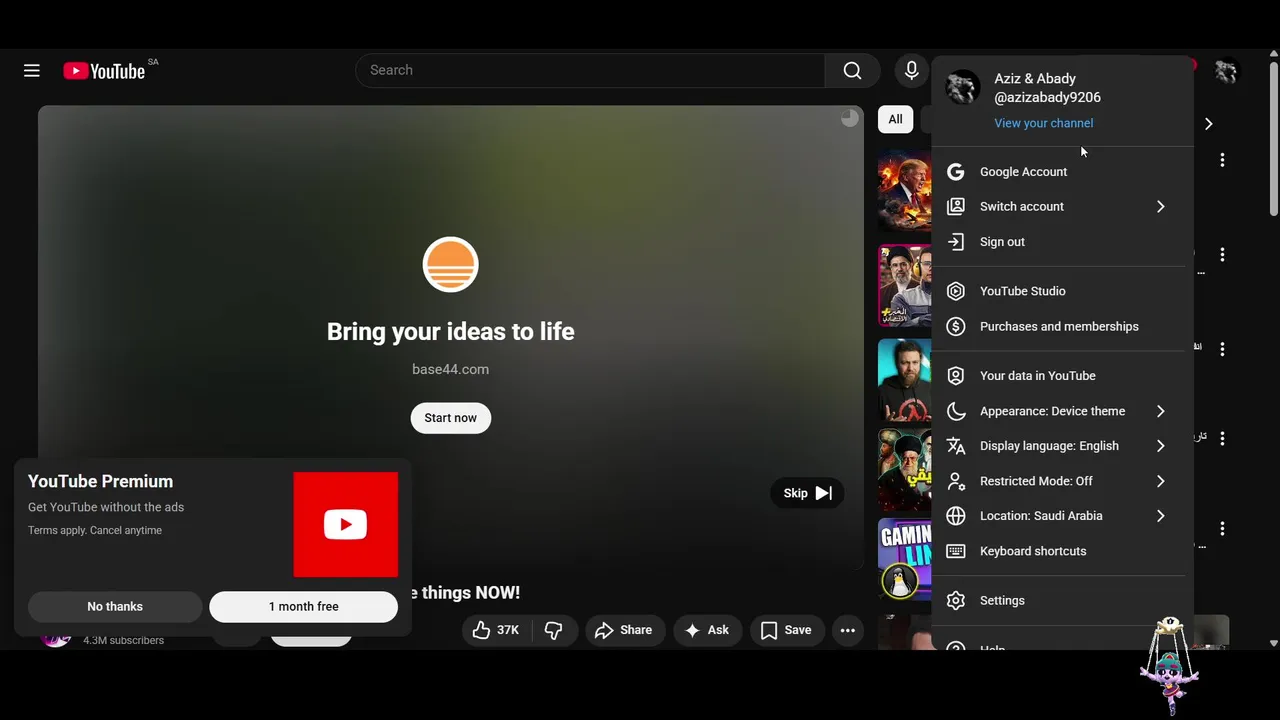Click the Display language translate icon

956,446
